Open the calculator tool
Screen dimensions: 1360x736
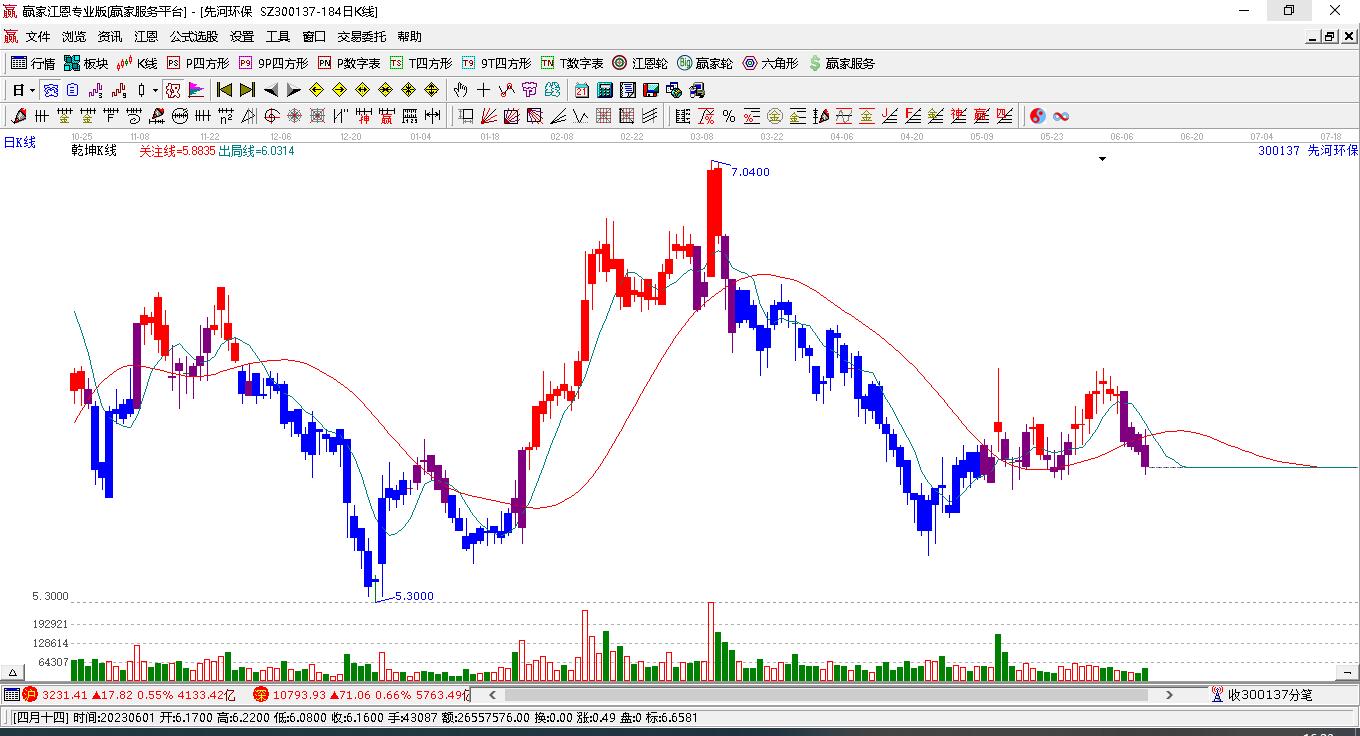point(604,90)
